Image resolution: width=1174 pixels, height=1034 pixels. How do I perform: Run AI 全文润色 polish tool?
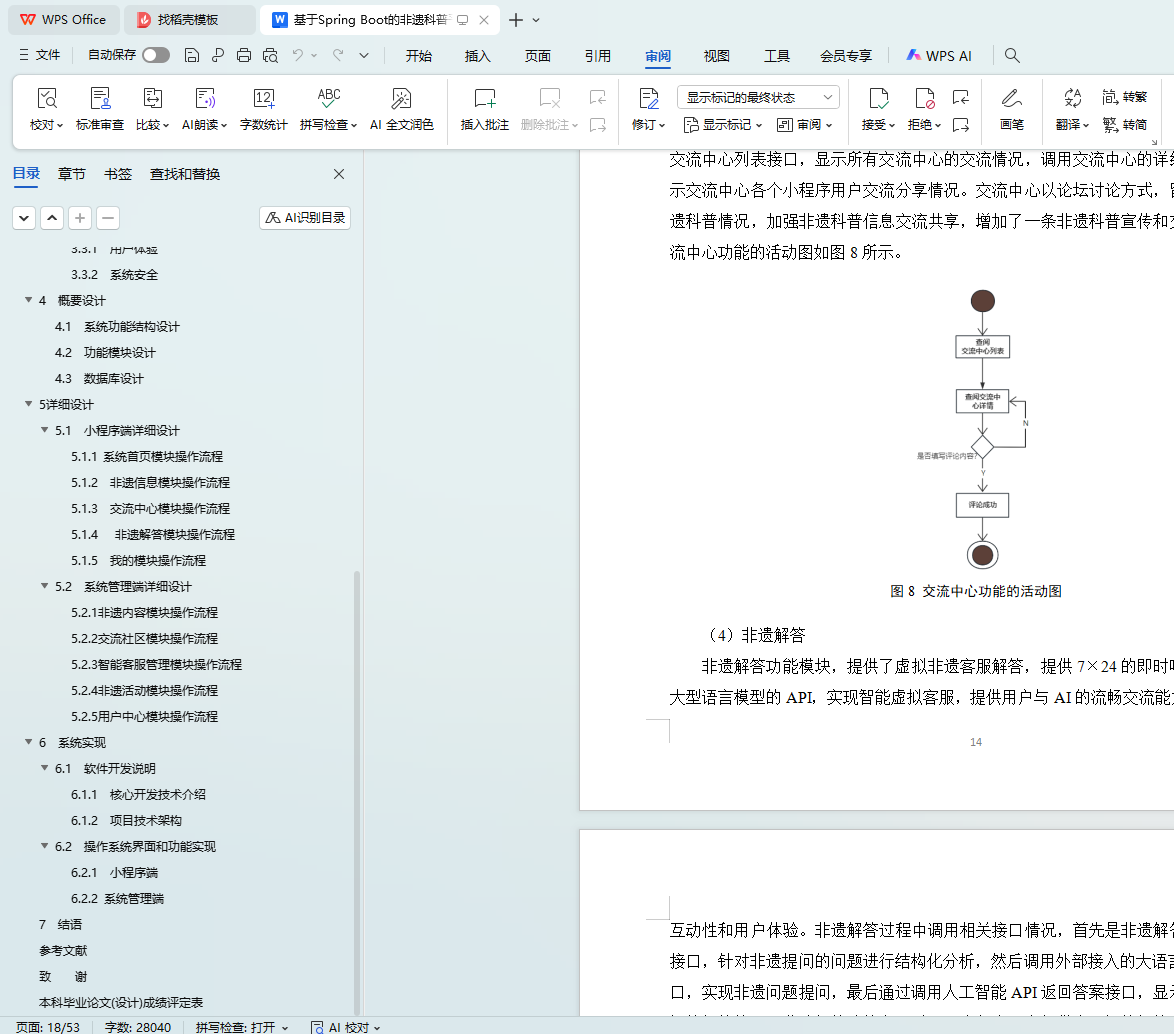401,109
